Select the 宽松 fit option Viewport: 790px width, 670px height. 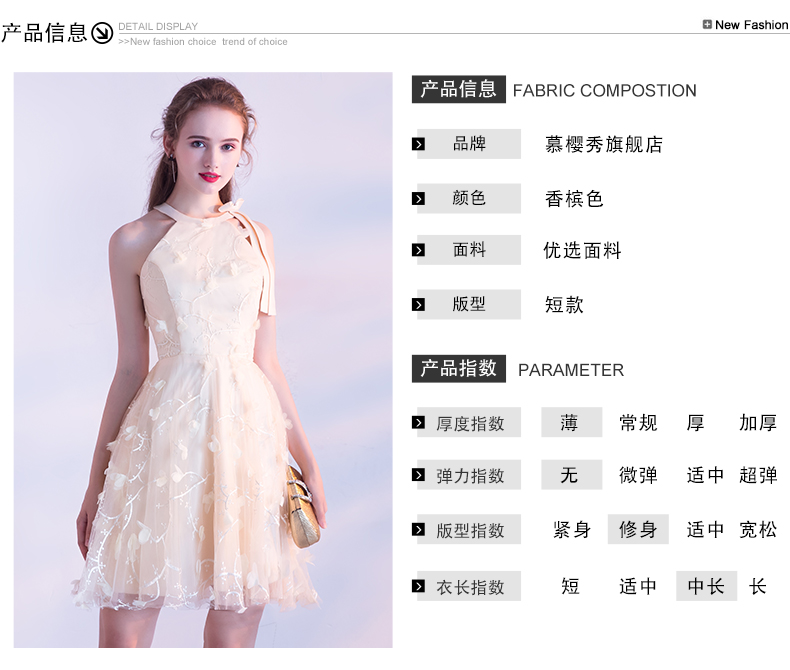pyautogui.click(x=758, y=529)
